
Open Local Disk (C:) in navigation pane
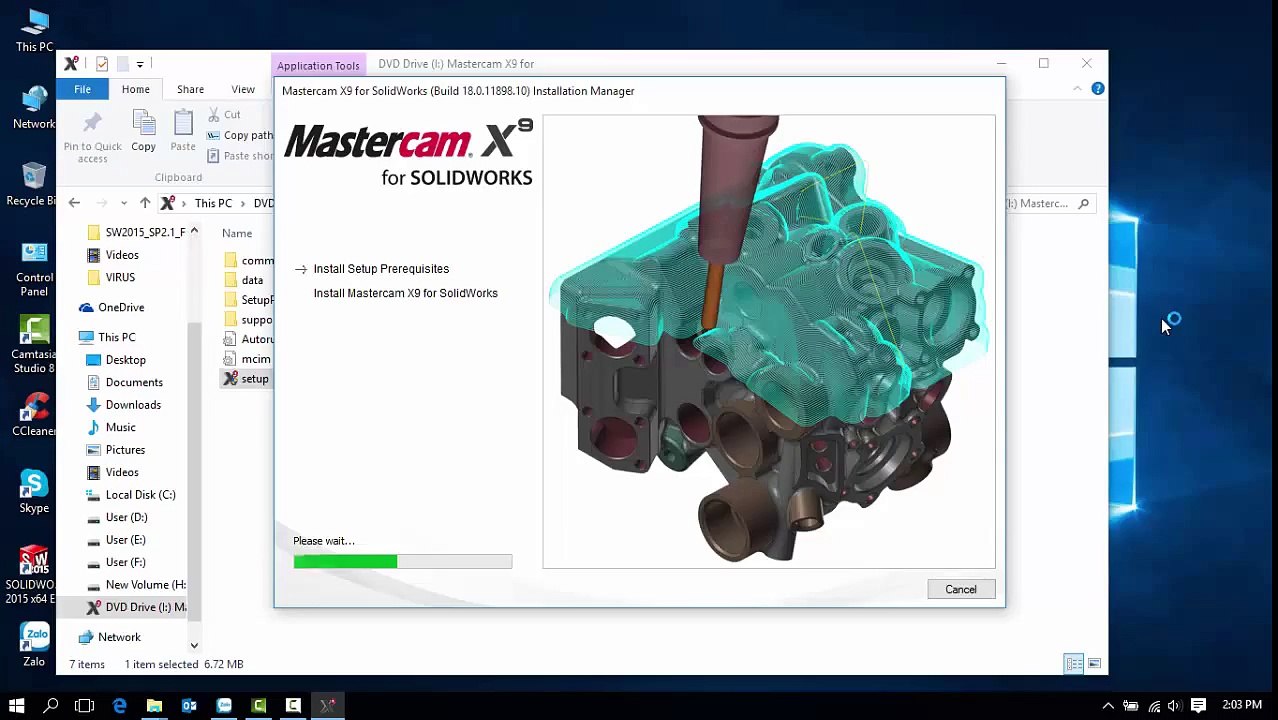point(131,495)
